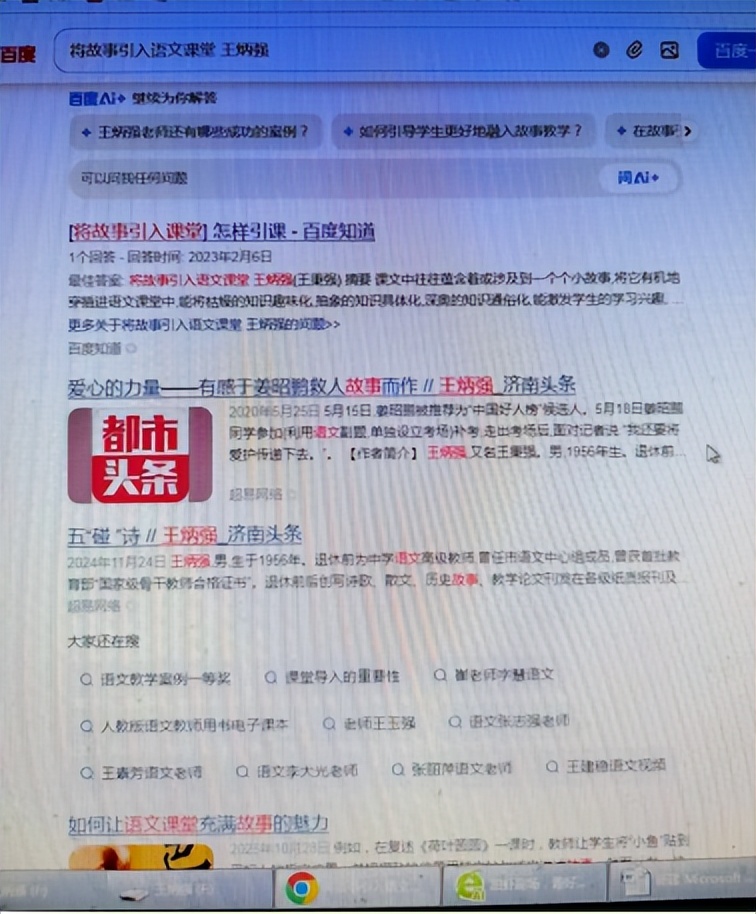The height and width of the screenshot is (914, 756).
Task: Click the 可以问我任何问题 AI input field
Action: click(330, 179)
